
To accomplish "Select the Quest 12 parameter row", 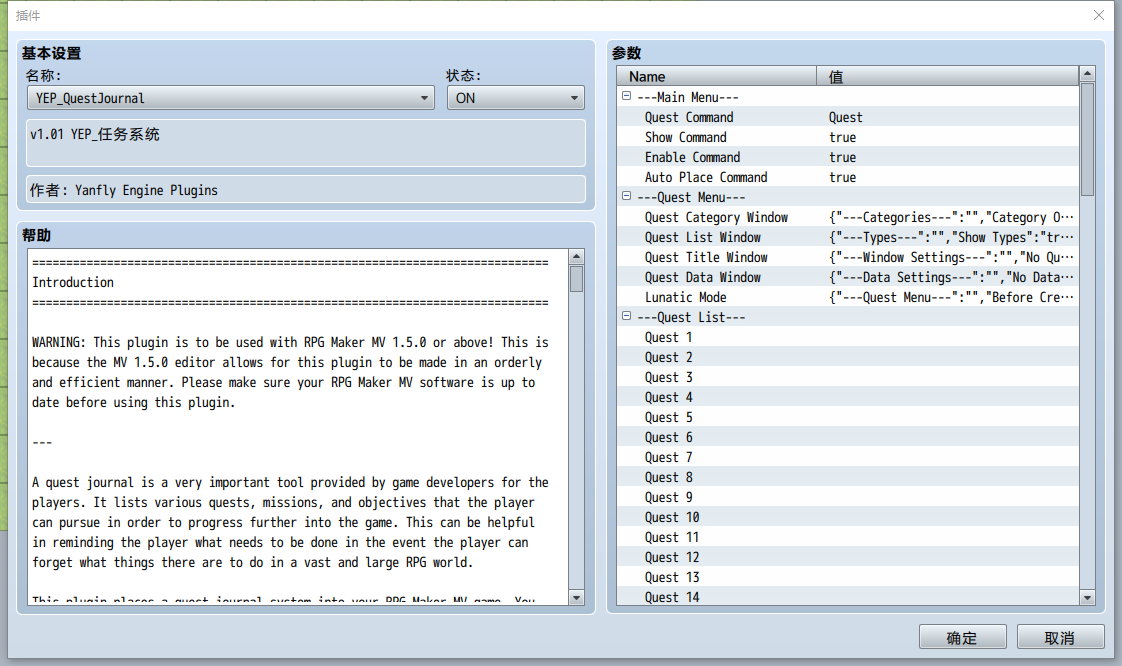I will (848, 558).
